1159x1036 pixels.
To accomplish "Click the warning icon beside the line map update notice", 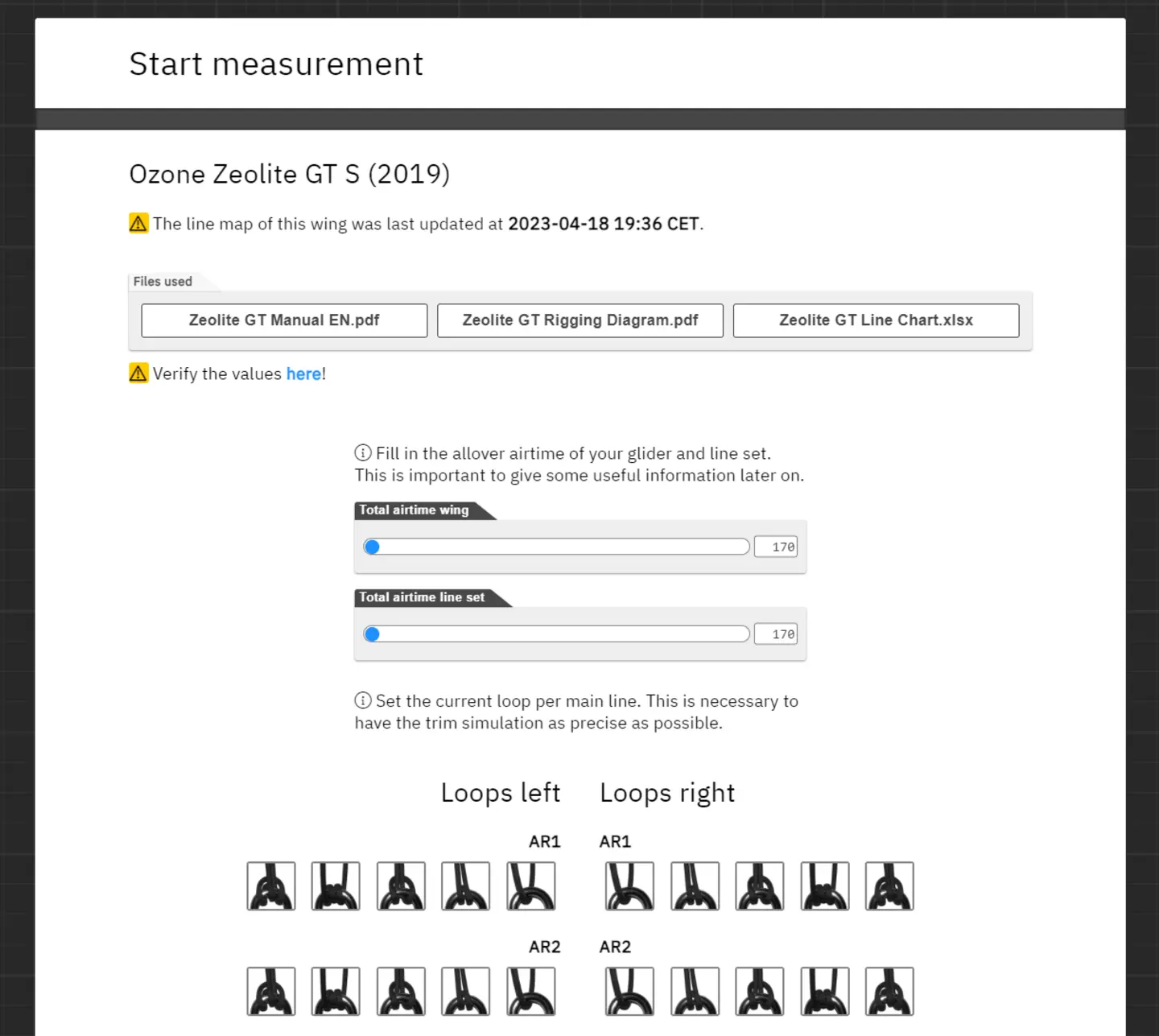I will pyautogui.click(x=138, y=223).
